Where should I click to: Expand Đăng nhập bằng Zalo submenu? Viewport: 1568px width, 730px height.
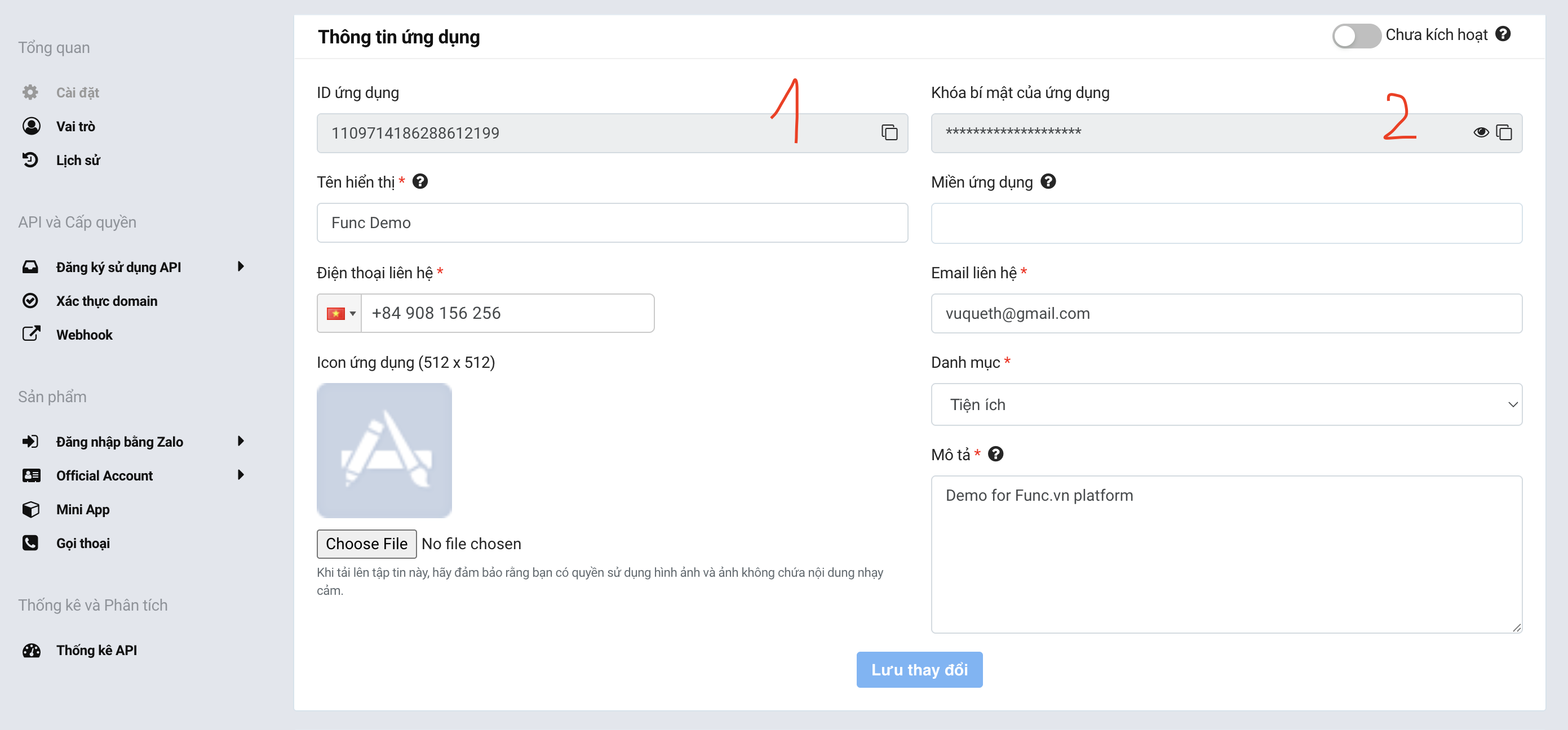coord(241,441)
